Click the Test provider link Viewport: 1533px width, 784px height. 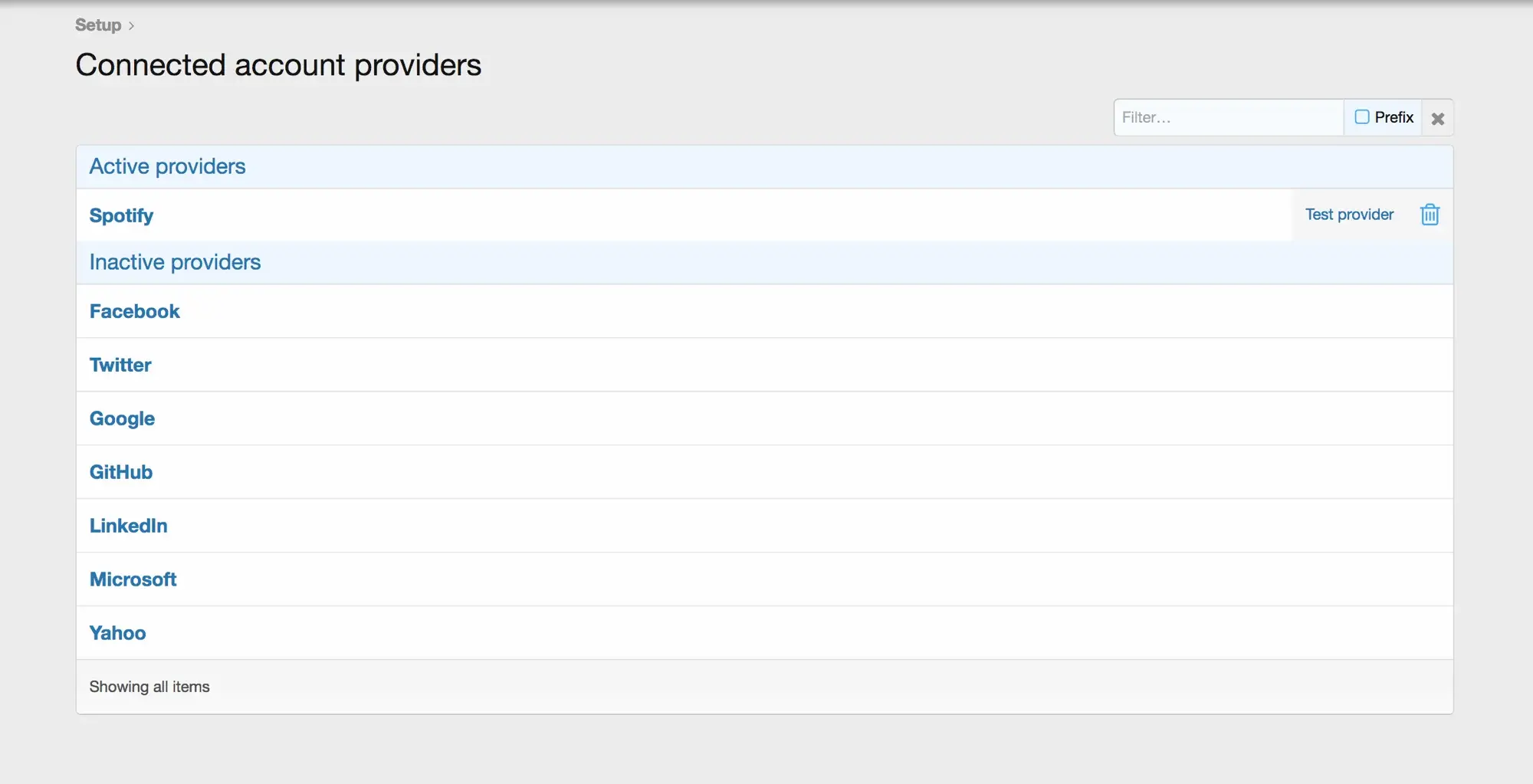point(1349,215)
